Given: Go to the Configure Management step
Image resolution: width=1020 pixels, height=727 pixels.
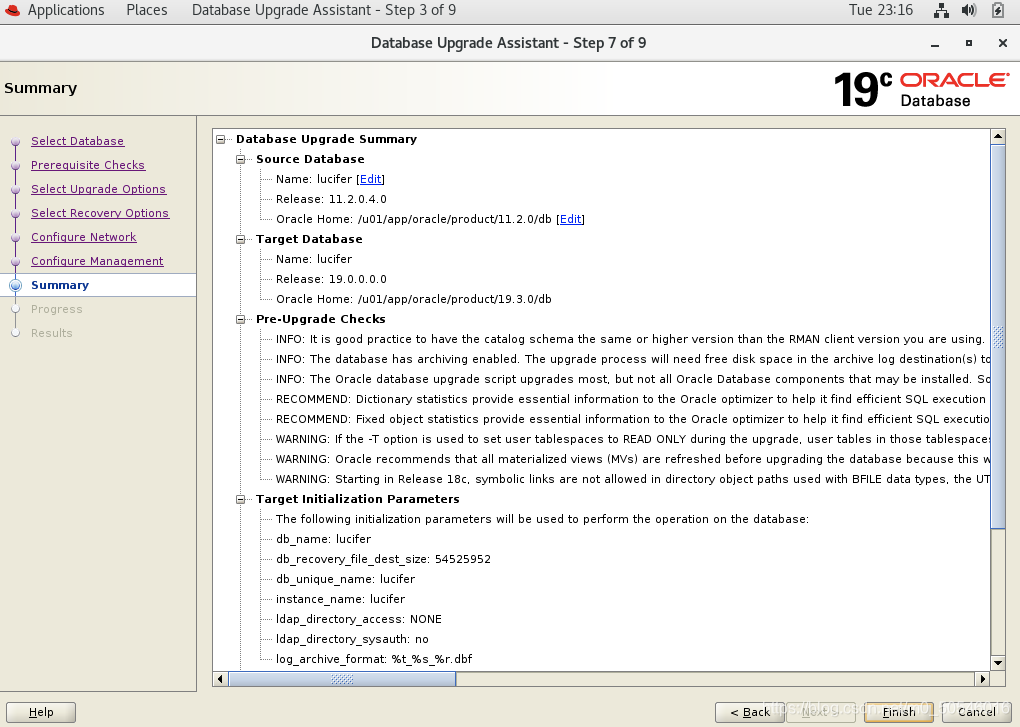Looking at the screenshot, I should 97,261.
